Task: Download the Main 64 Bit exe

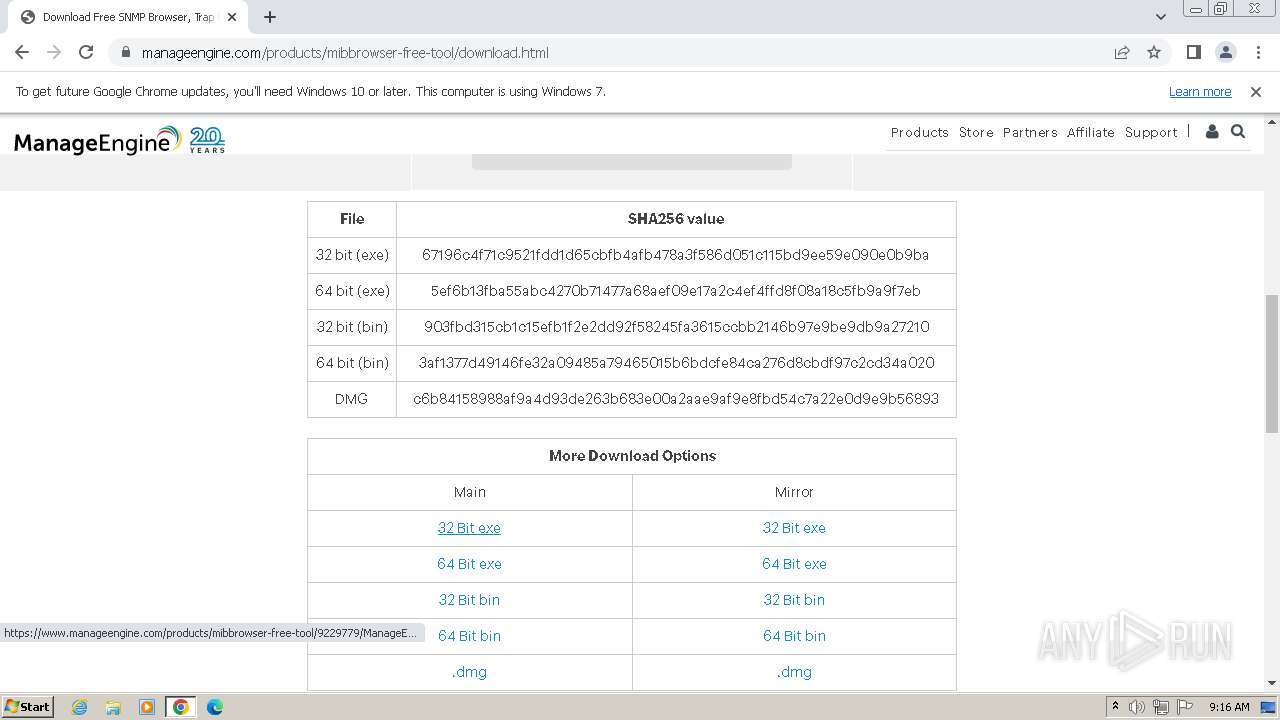Action: (x=469, y=564)
